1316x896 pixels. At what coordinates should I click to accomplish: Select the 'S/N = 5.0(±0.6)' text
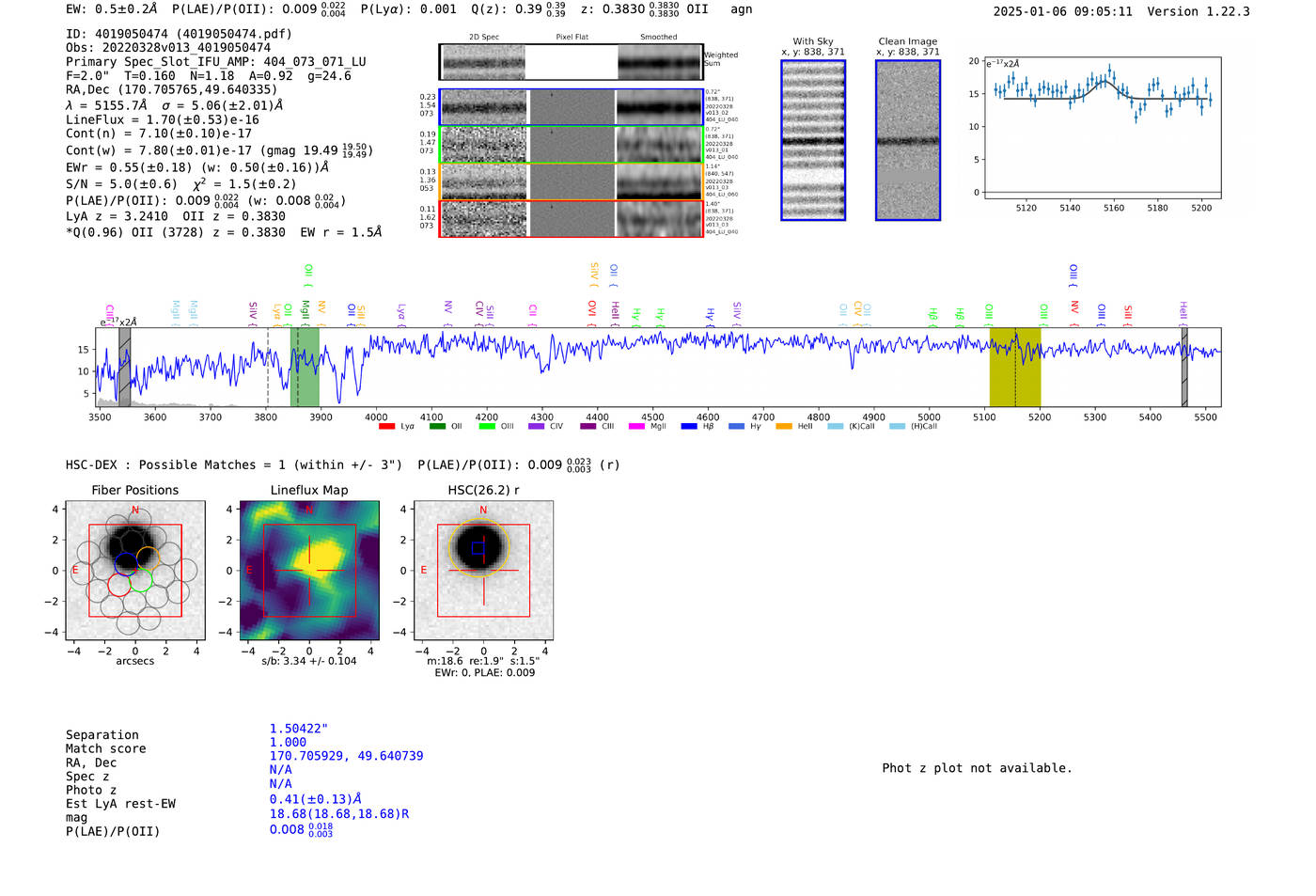(x=121, y=184)
